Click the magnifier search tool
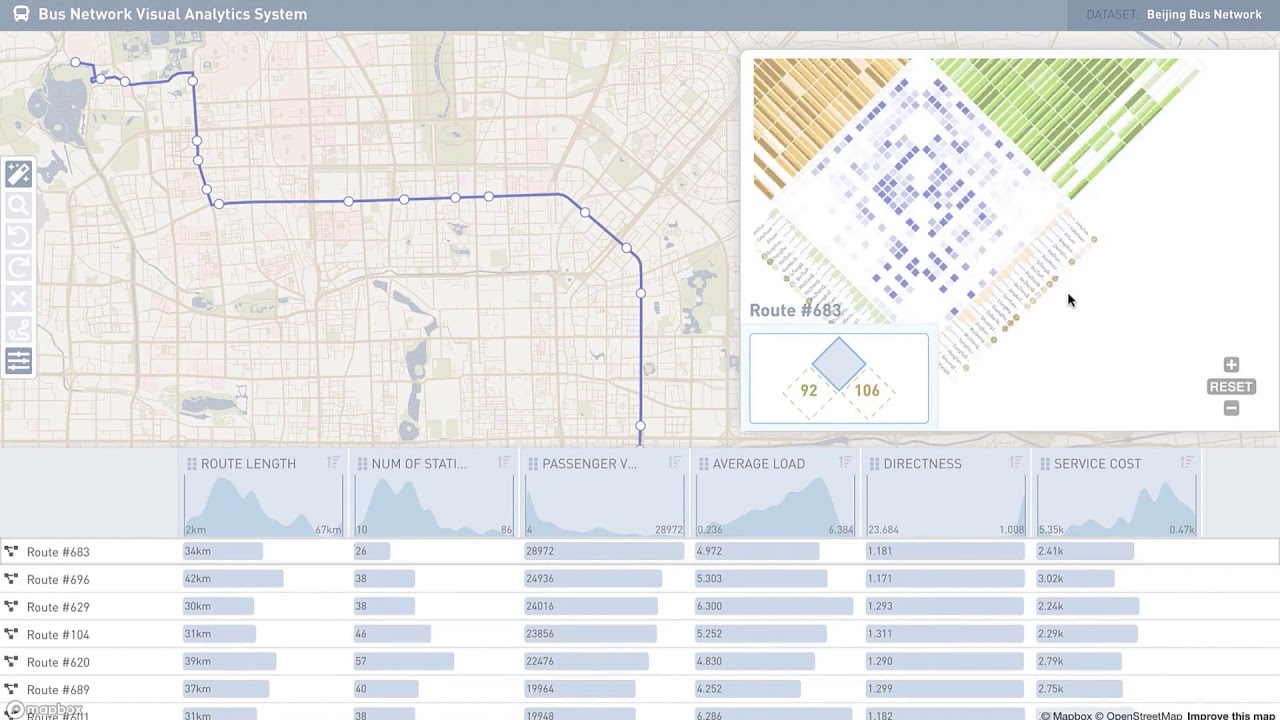 18,206
